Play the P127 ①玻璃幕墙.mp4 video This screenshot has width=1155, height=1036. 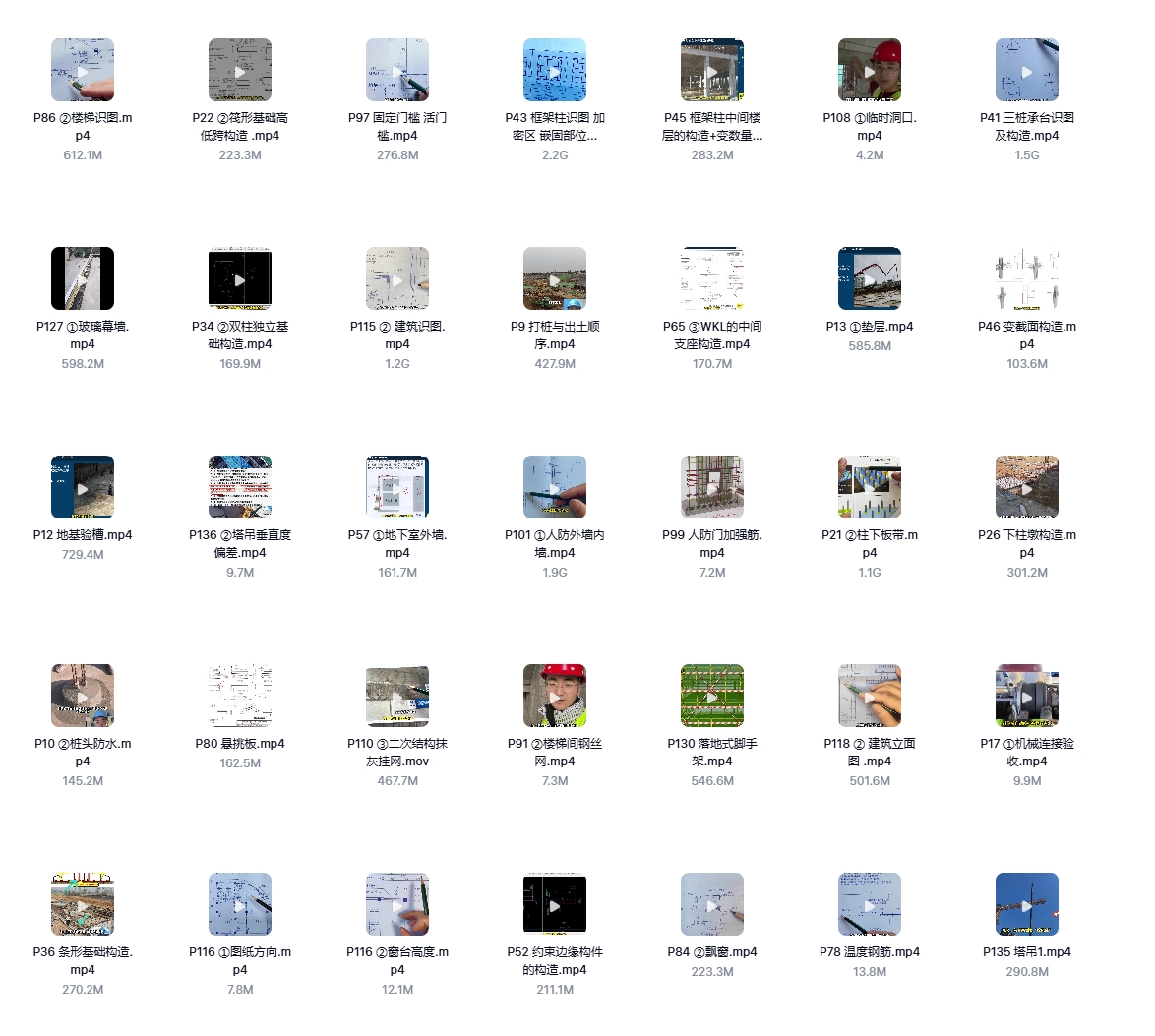(x=83, y=279)
